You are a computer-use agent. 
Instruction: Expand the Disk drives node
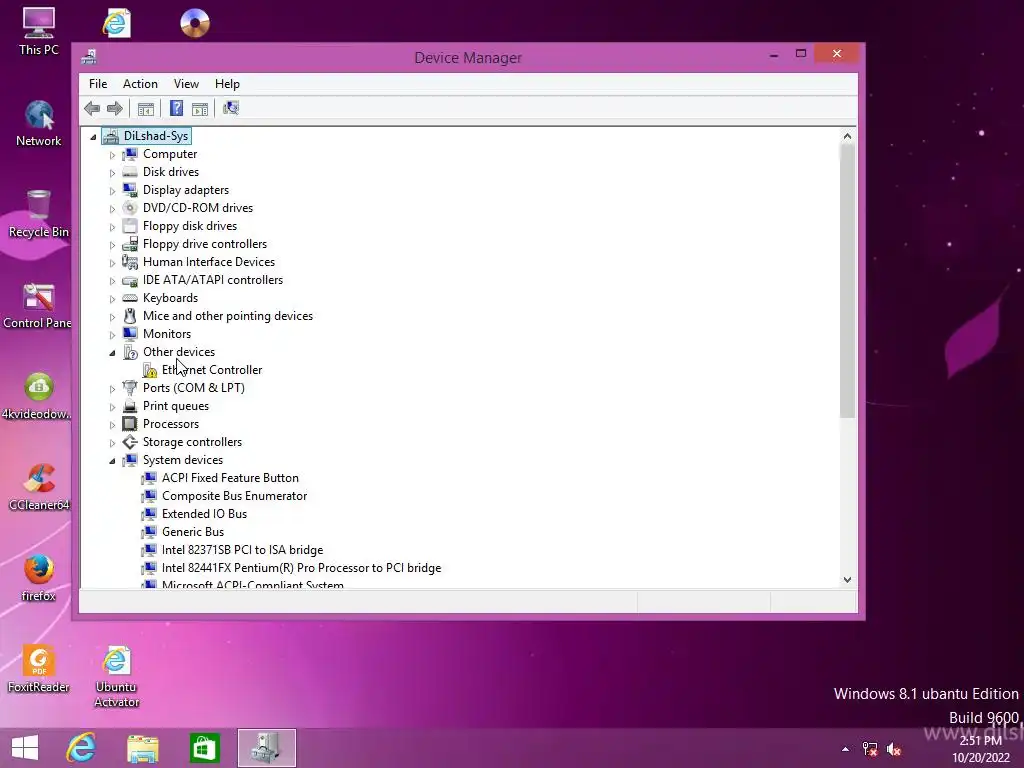(112, 173)
